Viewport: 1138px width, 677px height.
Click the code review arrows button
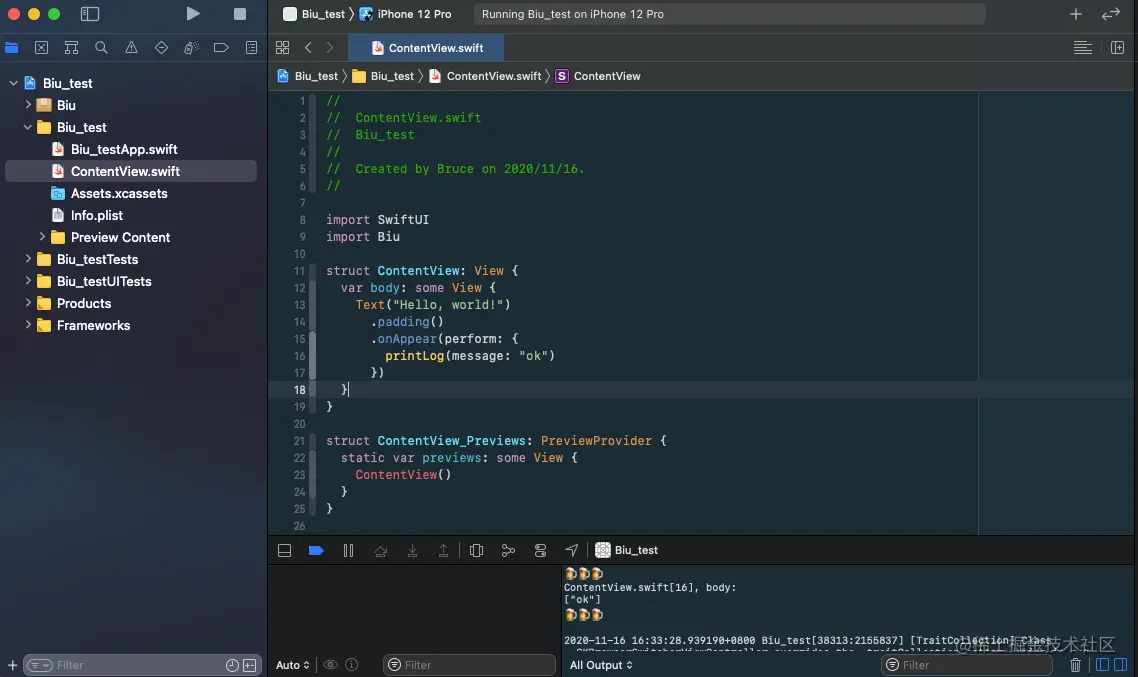tap(1110, 14)
